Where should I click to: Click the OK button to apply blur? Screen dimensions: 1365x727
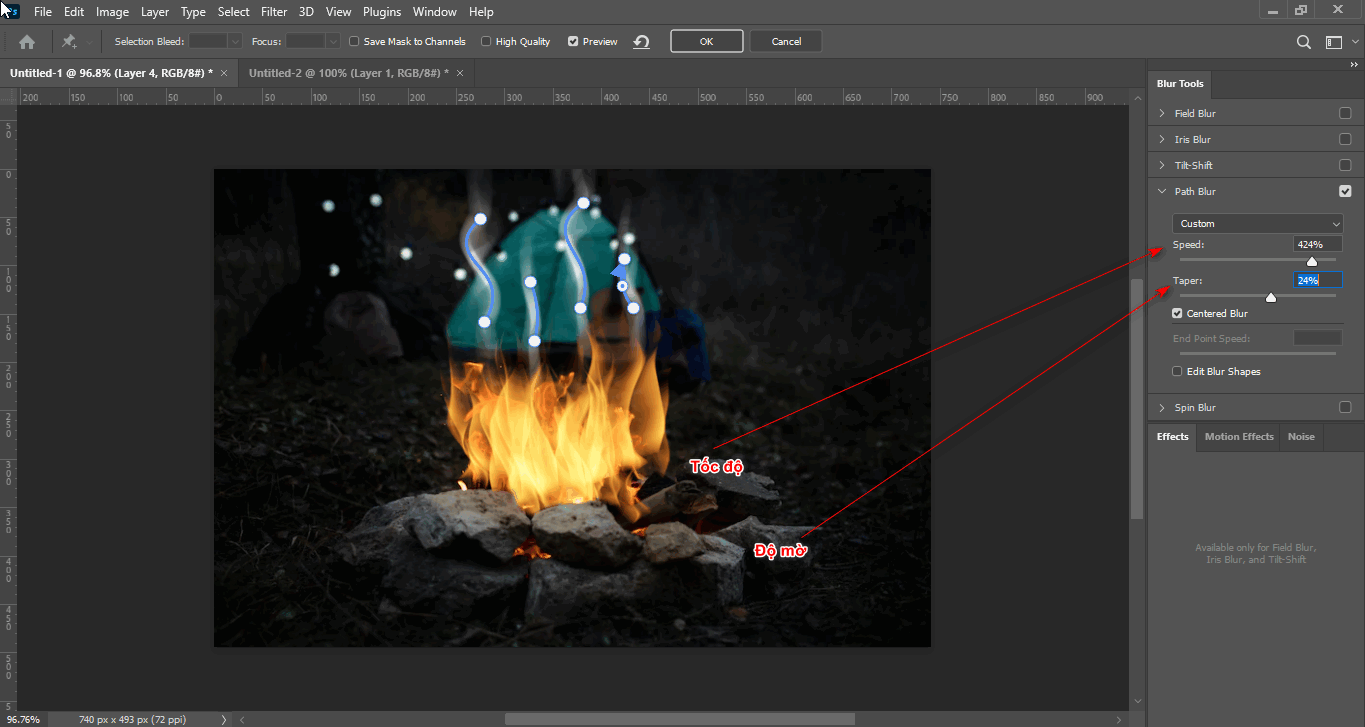(x=706, y=41)
